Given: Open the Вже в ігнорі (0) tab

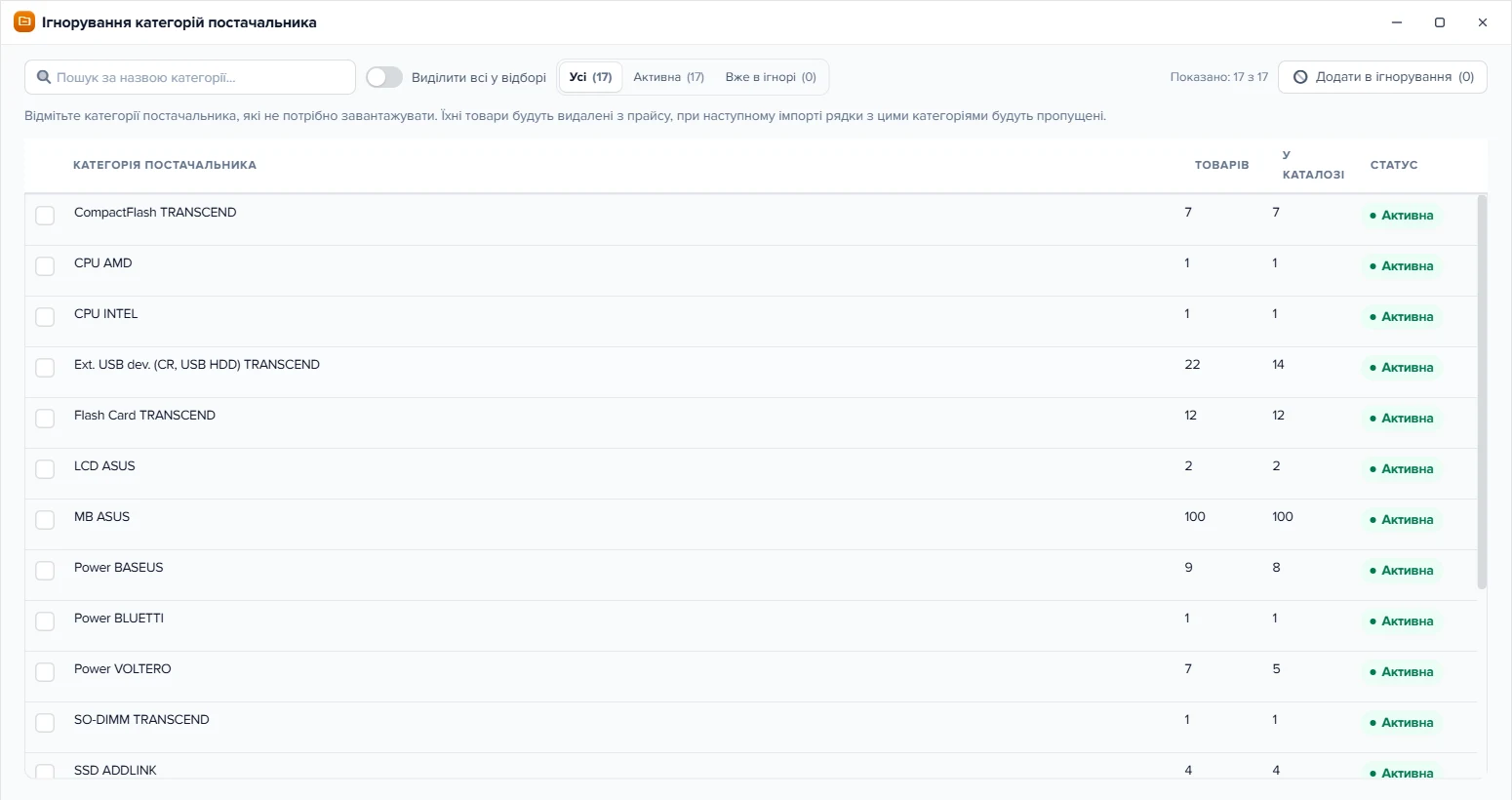Looking at the screenshot, I should click(x=771, y=77).
